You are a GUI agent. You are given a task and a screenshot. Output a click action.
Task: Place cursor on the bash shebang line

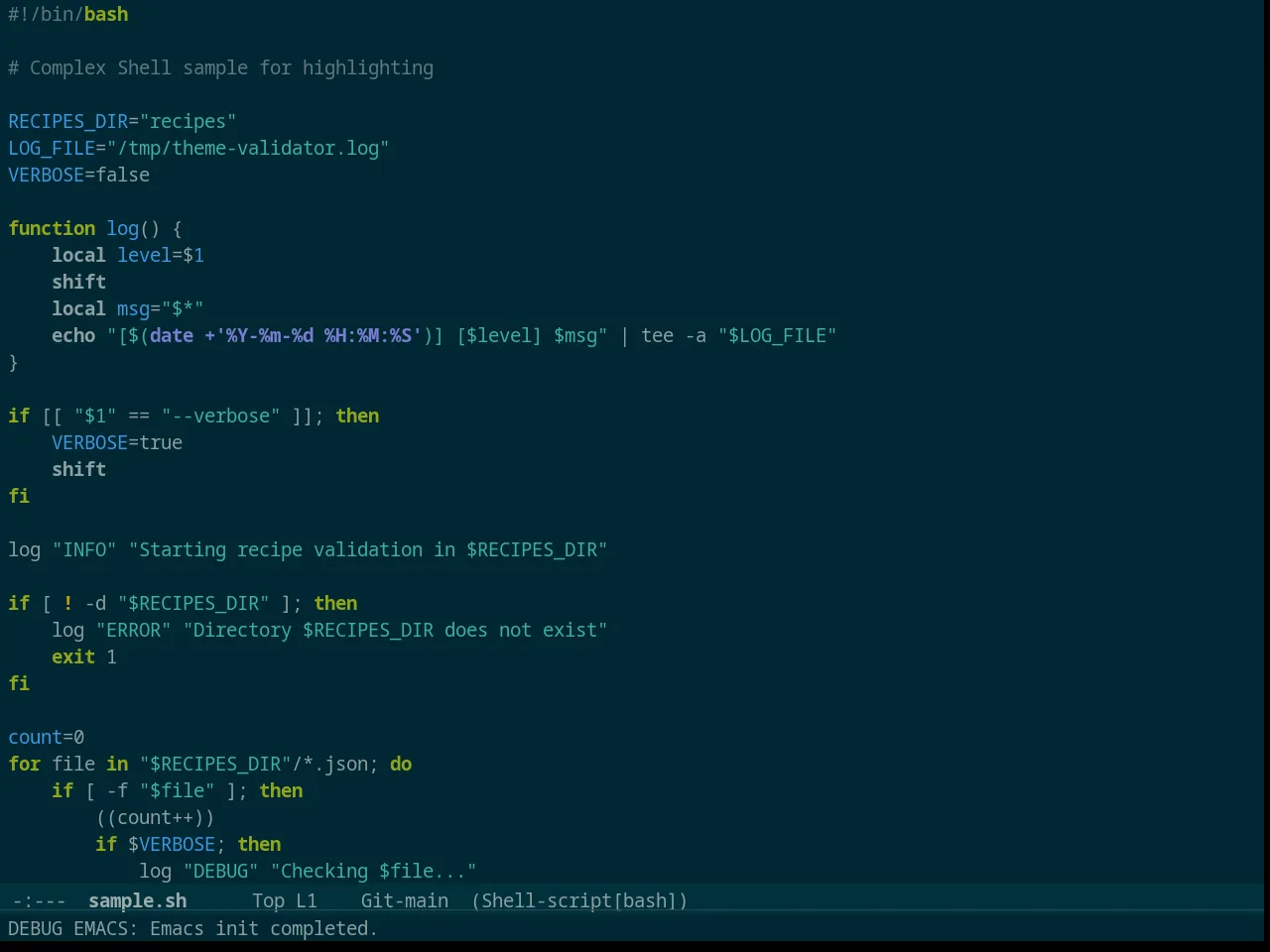point(68,14)
